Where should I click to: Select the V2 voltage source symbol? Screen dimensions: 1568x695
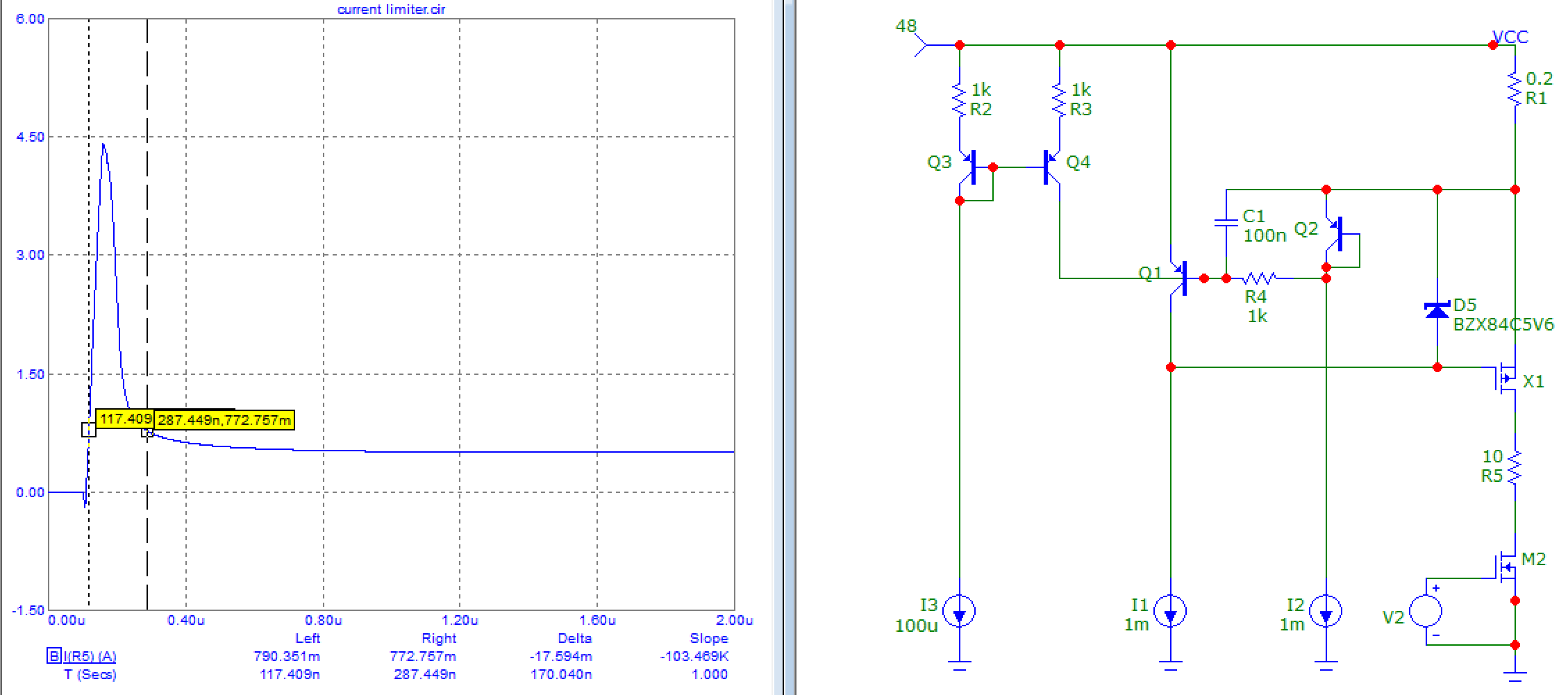point(1426,612)
